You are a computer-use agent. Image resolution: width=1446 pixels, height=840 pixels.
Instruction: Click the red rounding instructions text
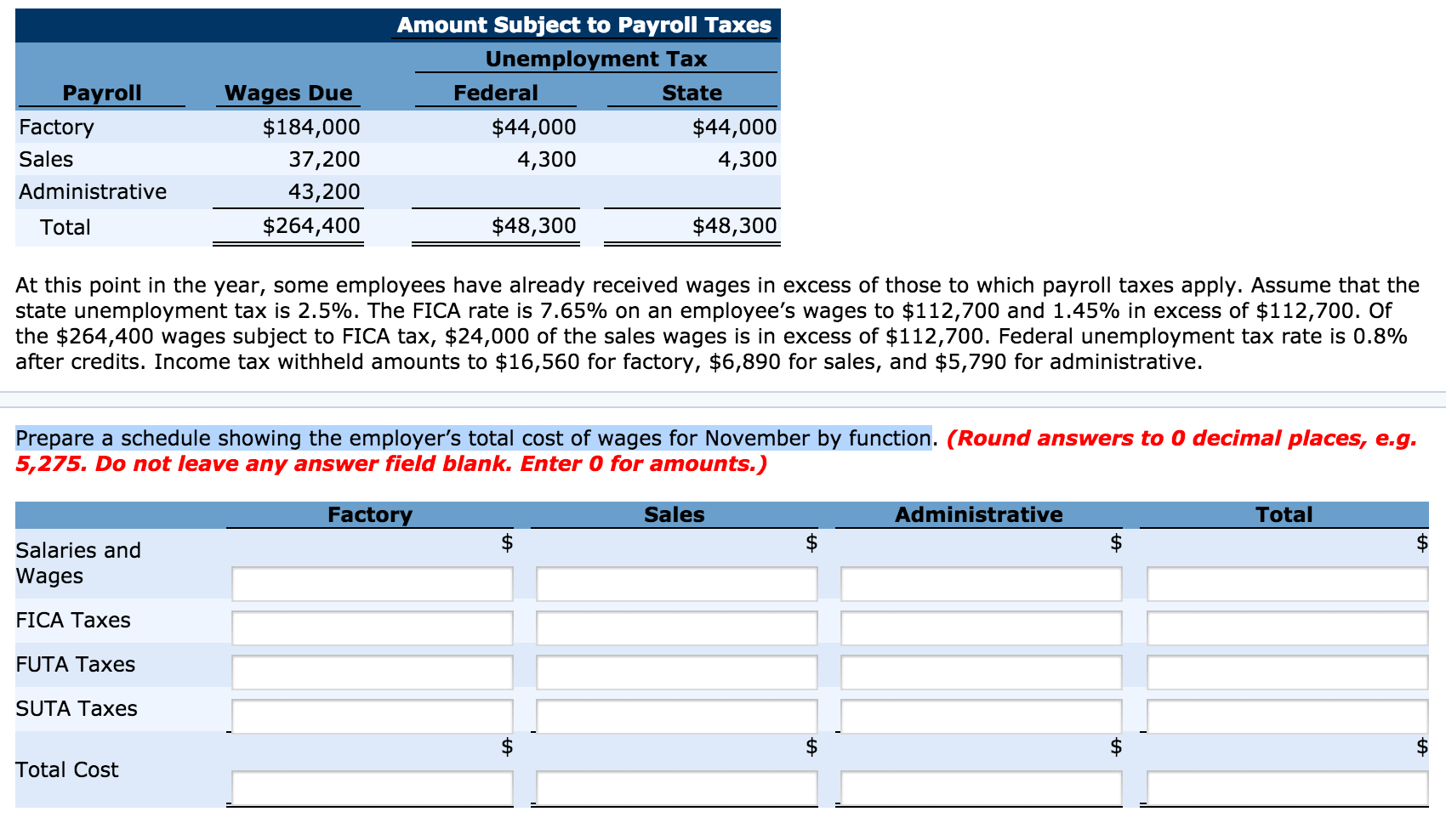[716, 451]
